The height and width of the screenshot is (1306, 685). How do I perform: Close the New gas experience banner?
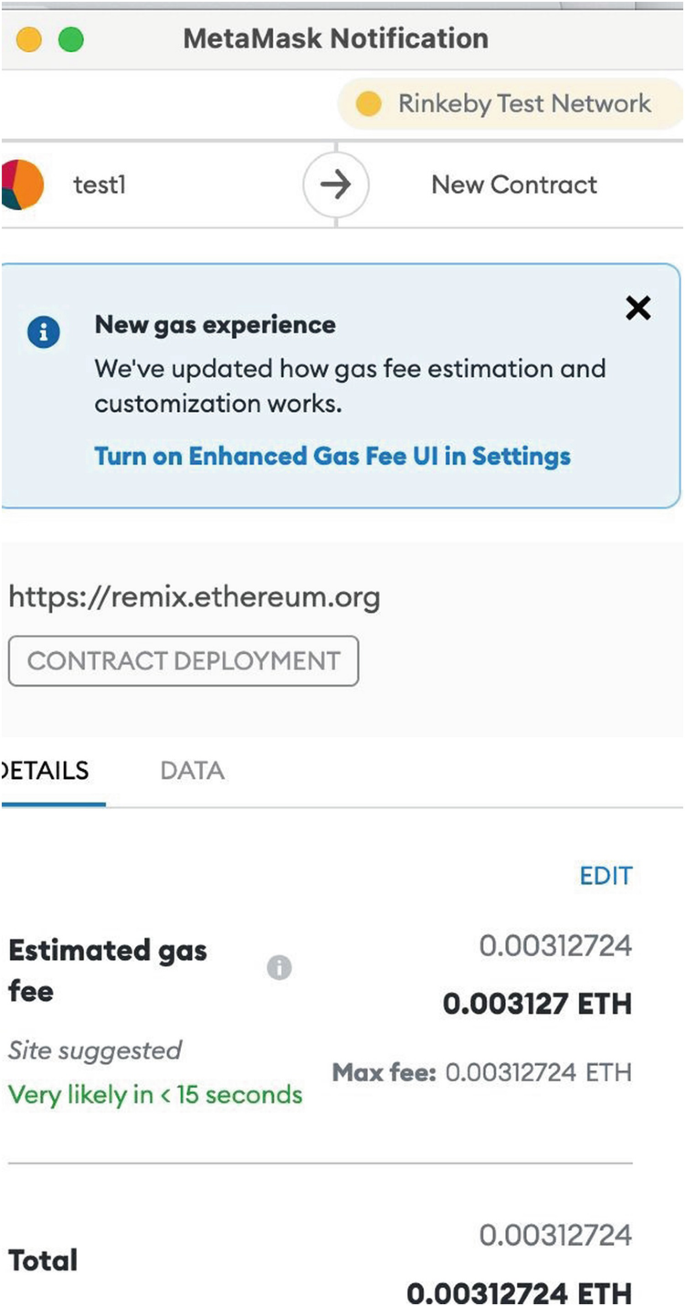coord(638,308)
